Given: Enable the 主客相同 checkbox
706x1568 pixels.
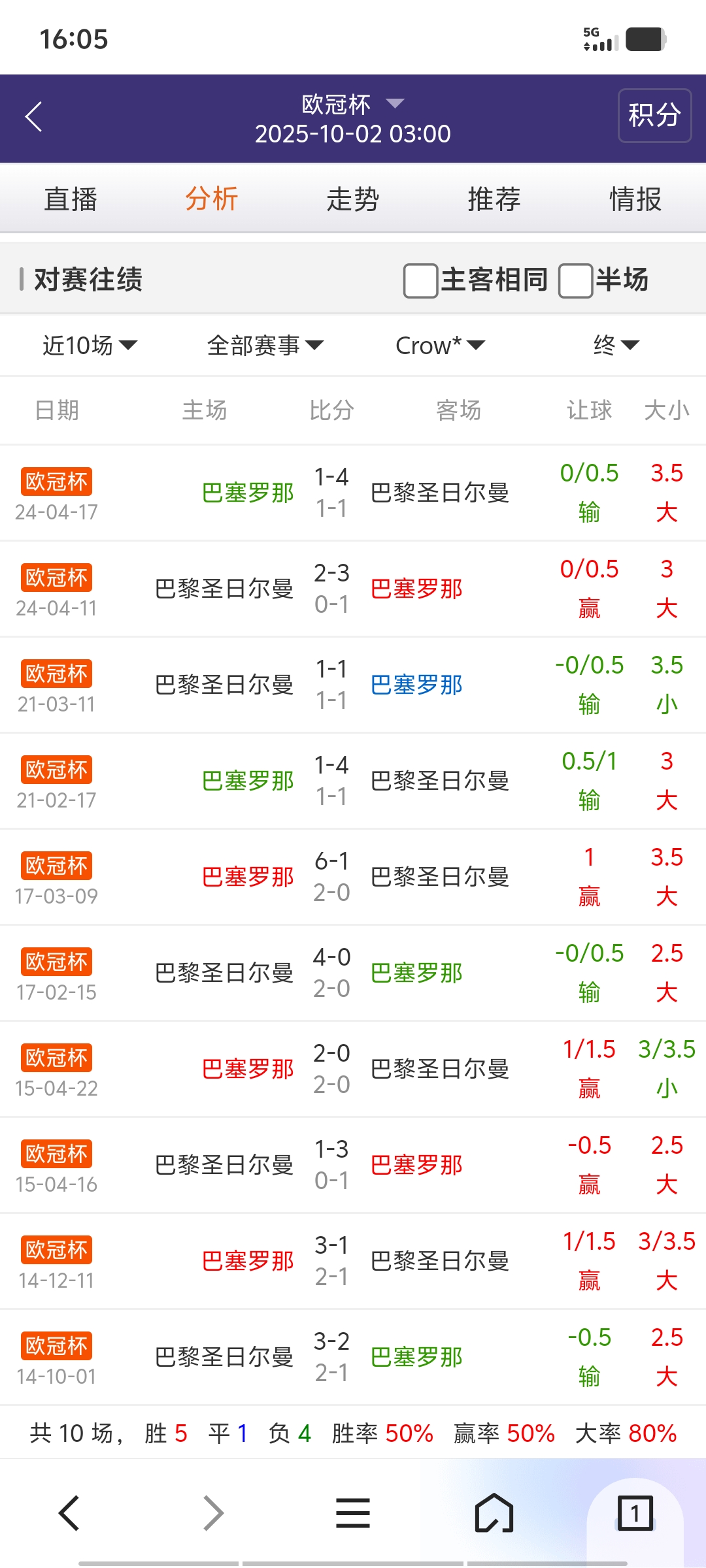Looking at the screenshot, I should click(x=421, y=280).
